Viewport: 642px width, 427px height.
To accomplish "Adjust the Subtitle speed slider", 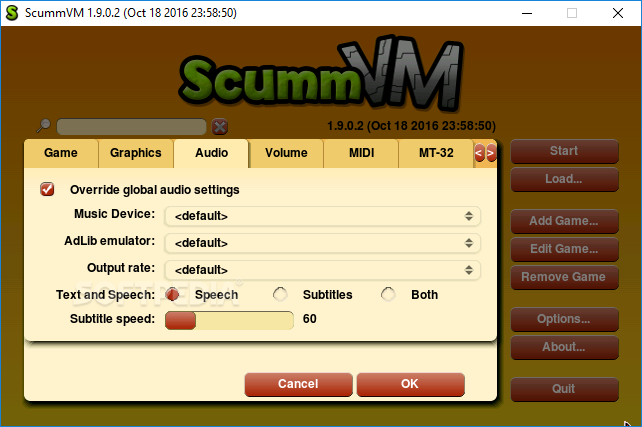I will point(229,320).
